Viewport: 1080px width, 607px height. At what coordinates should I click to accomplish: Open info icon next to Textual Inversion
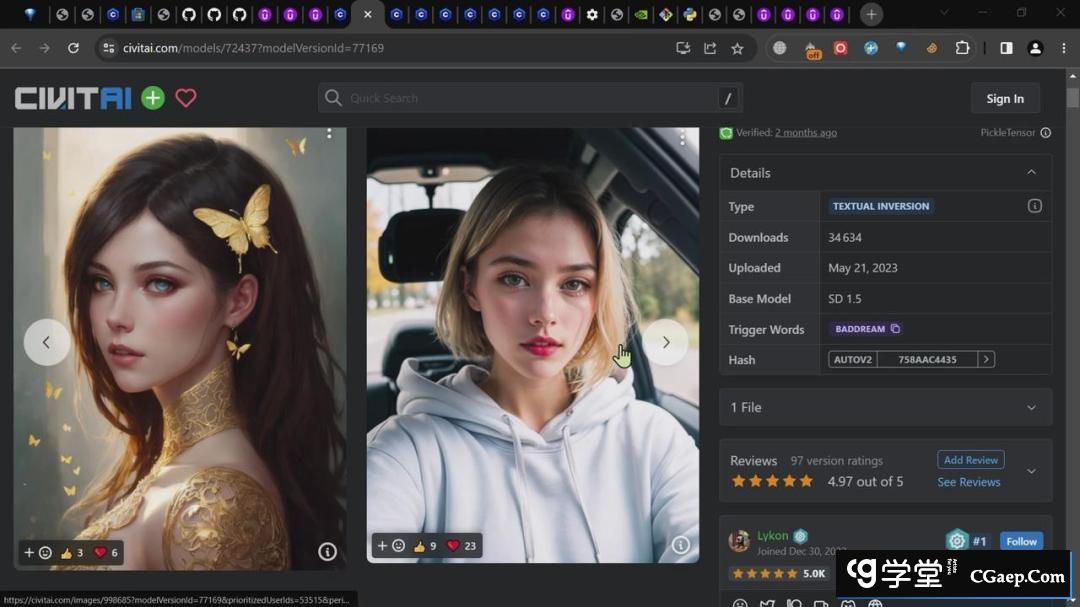pos(1034,206)
